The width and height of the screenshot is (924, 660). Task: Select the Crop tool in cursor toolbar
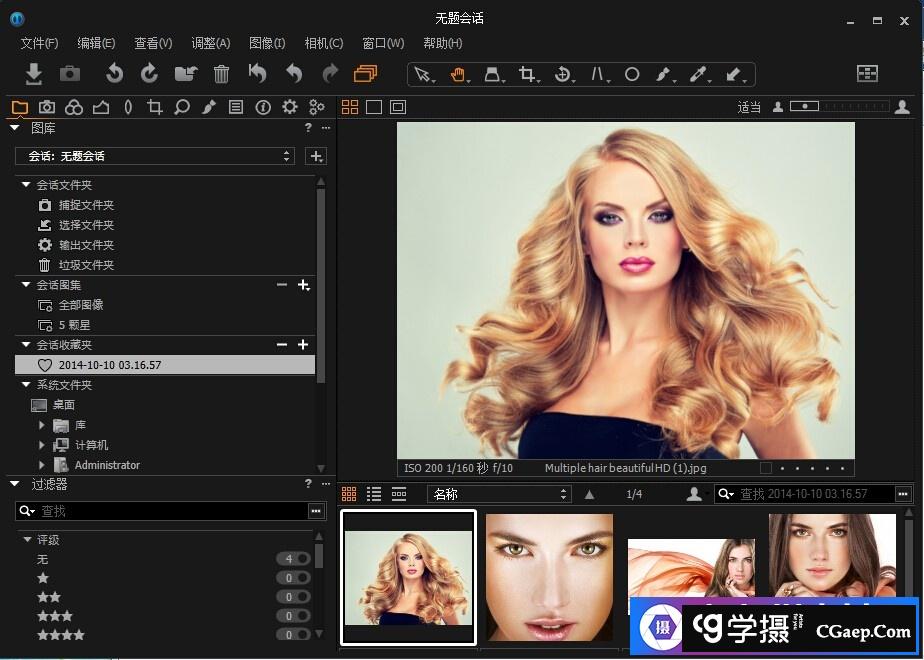(528, 74)
